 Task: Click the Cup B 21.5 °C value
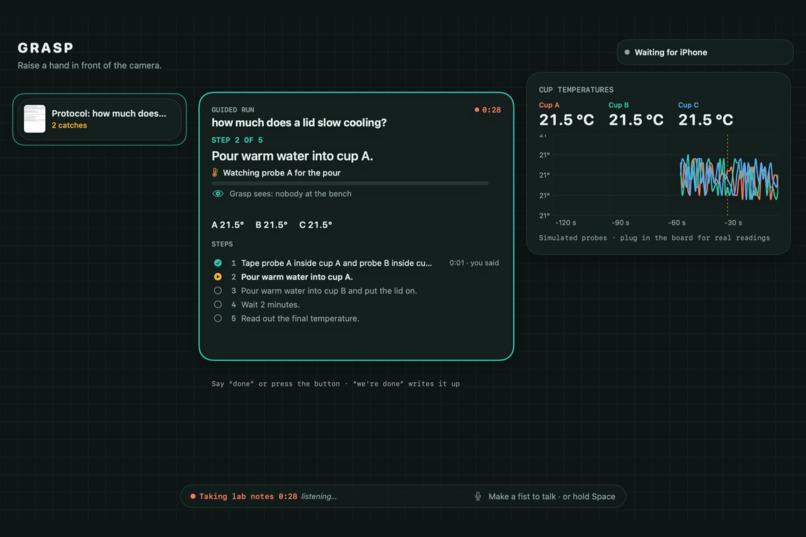click(636, 120)
